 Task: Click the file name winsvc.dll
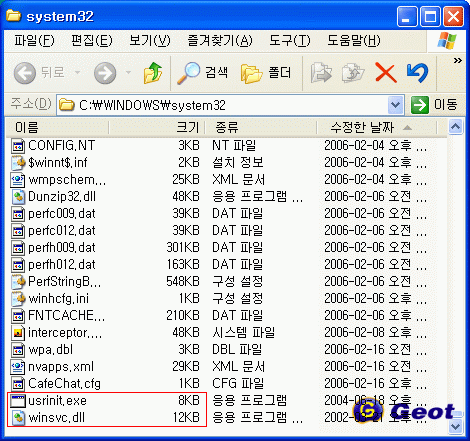(x=56, y=418)
